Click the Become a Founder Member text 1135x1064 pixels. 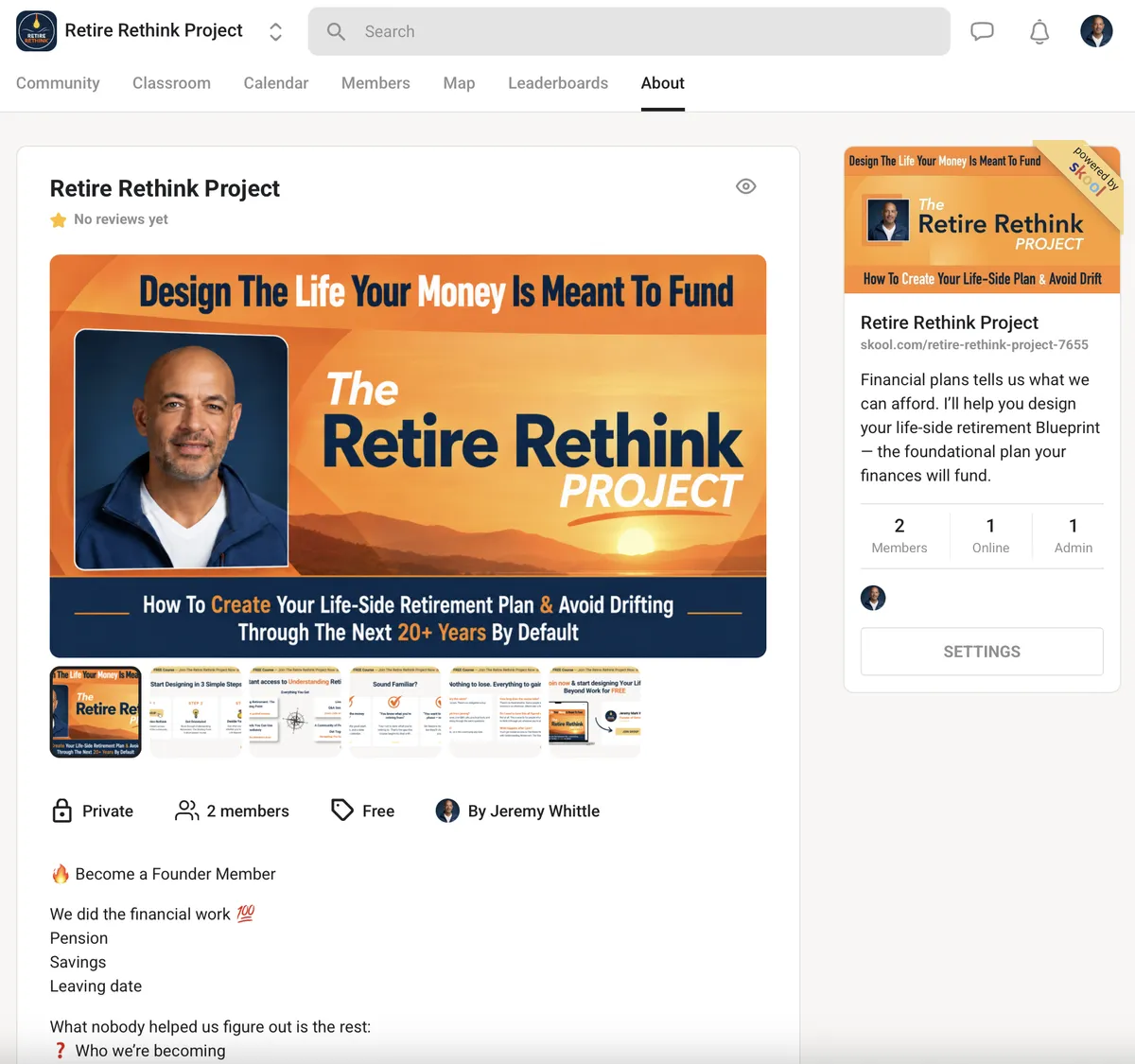tap(175, 874)
